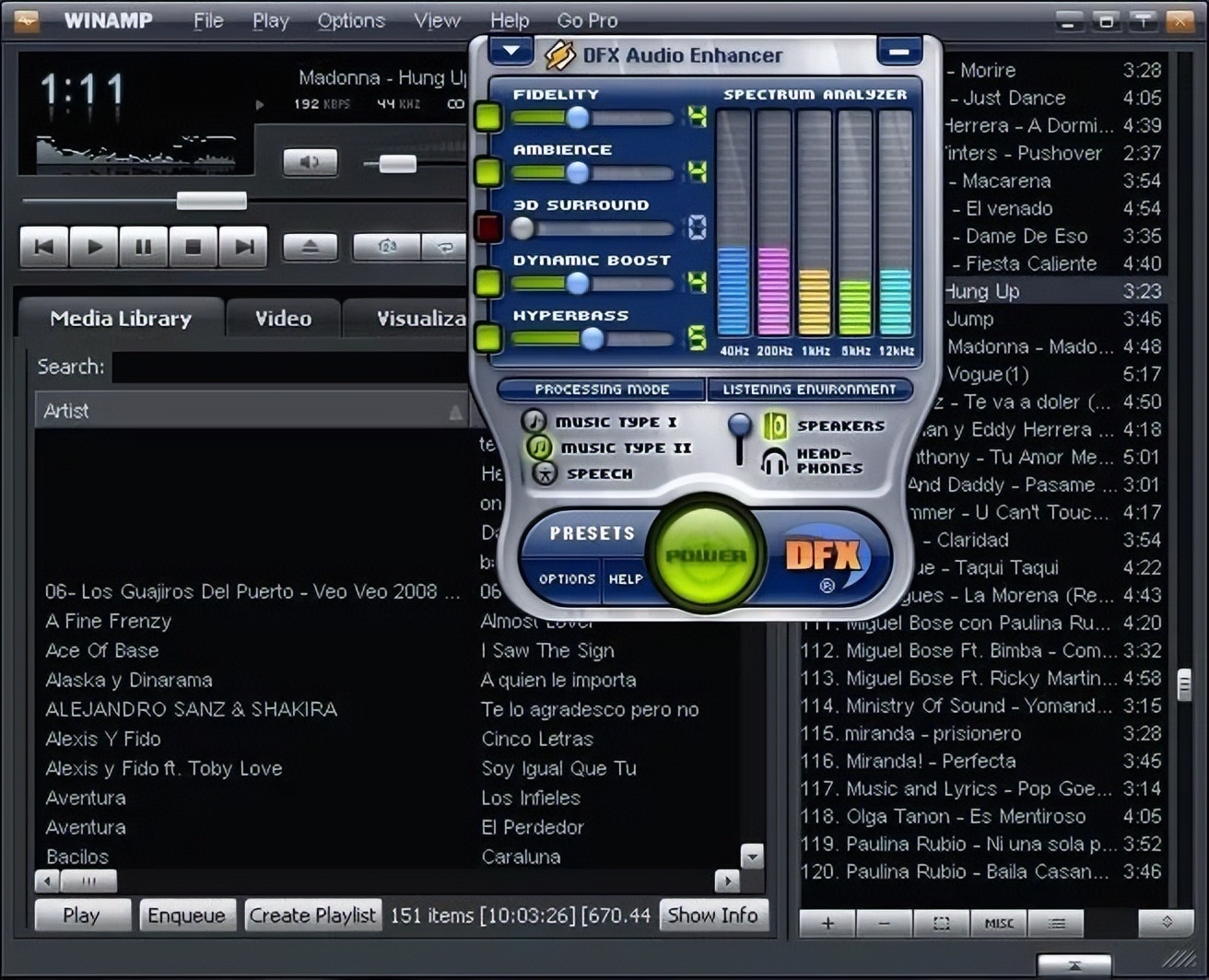Click the remove item minus icon below the playlist
This screenshot has height=980, width=1209.
[884, 922]
